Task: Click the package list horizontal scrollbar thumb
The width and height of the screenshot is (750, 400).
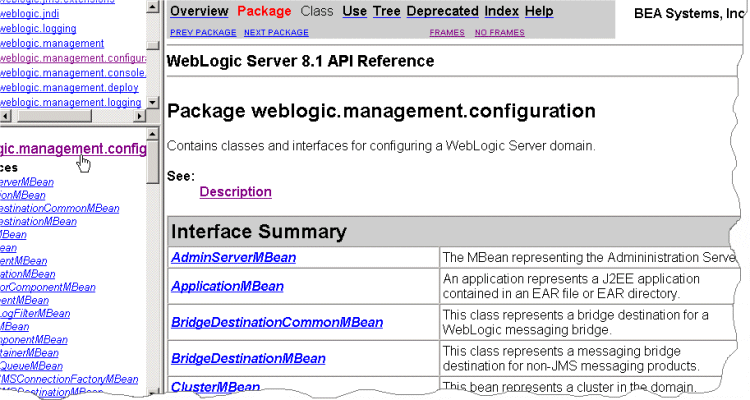Action: [x=54, y=116]
